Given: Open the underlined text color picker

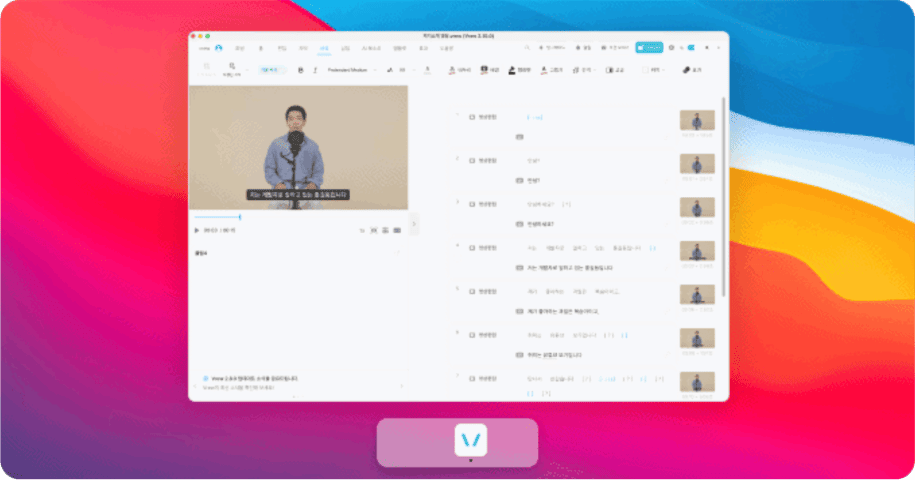Looking at the screenshot, I should 428,70.
